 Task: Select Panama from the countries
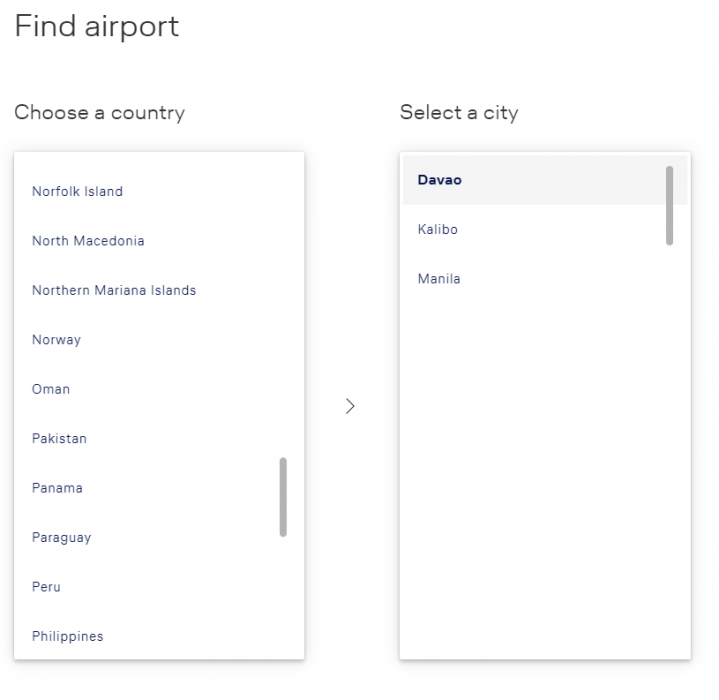[x=57, y=488]
